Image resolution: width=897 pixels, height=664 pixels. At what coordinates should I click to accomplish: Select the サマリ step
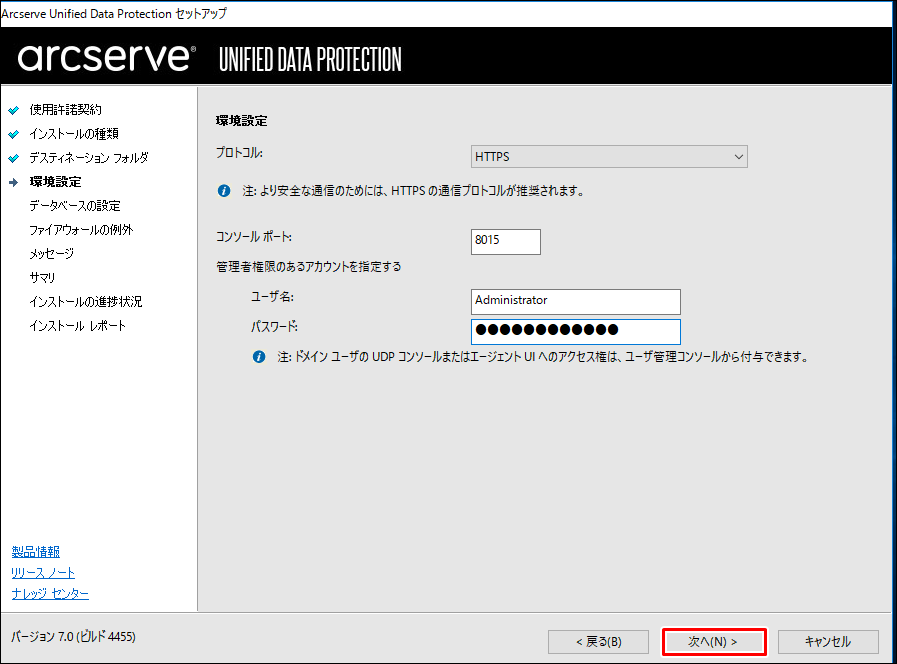click(x=42, y=278)
